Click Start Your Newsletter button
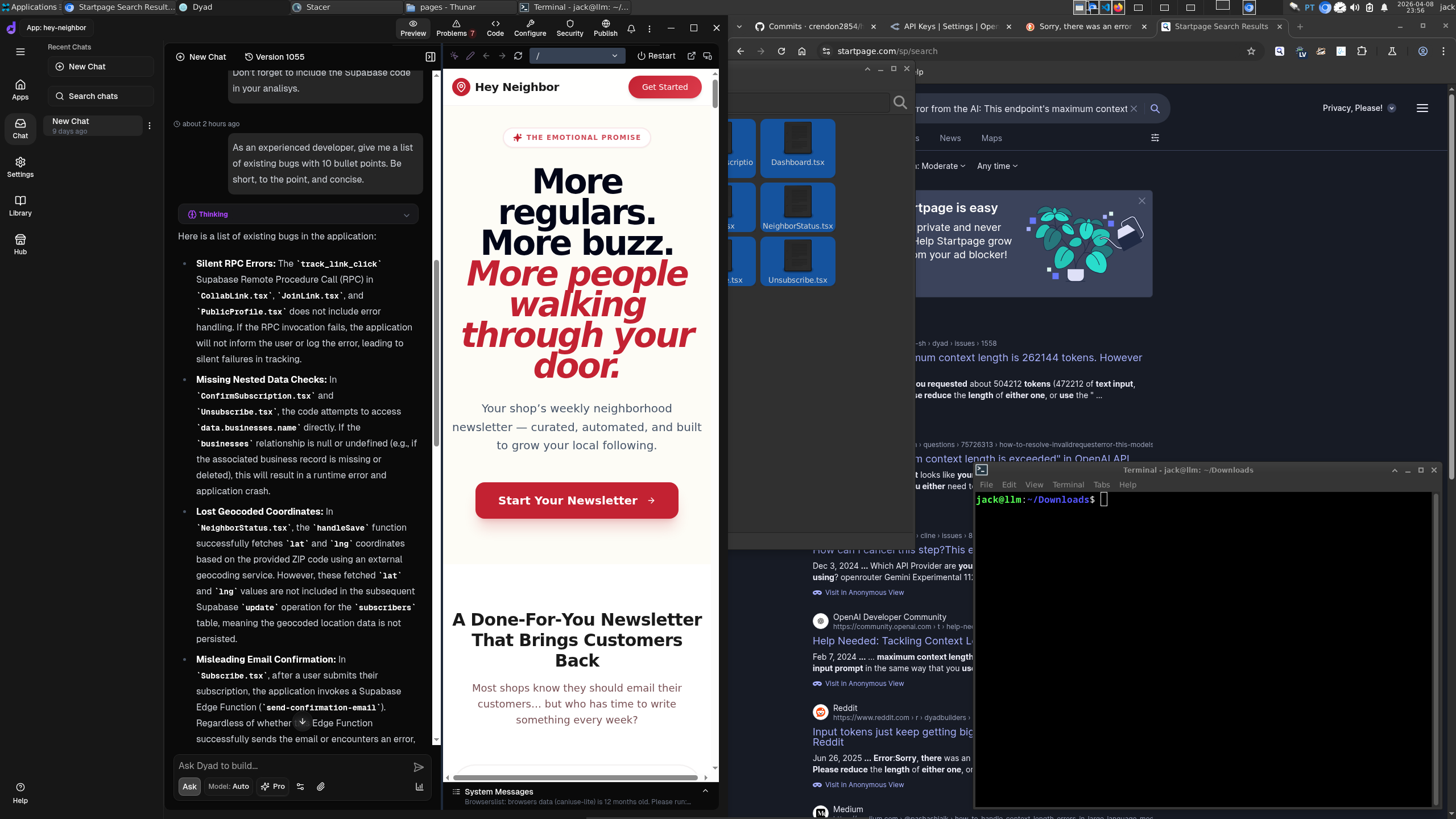This screenshot has height=819, width=1456. pos(577,500)
